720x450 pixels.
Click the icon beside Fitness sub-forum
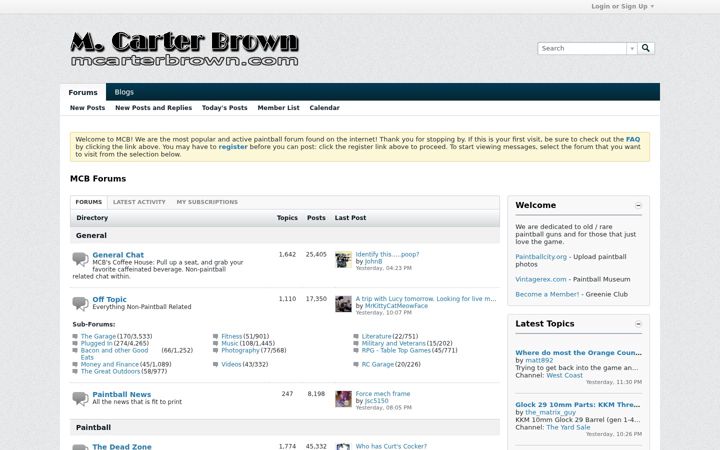(215, 337)
